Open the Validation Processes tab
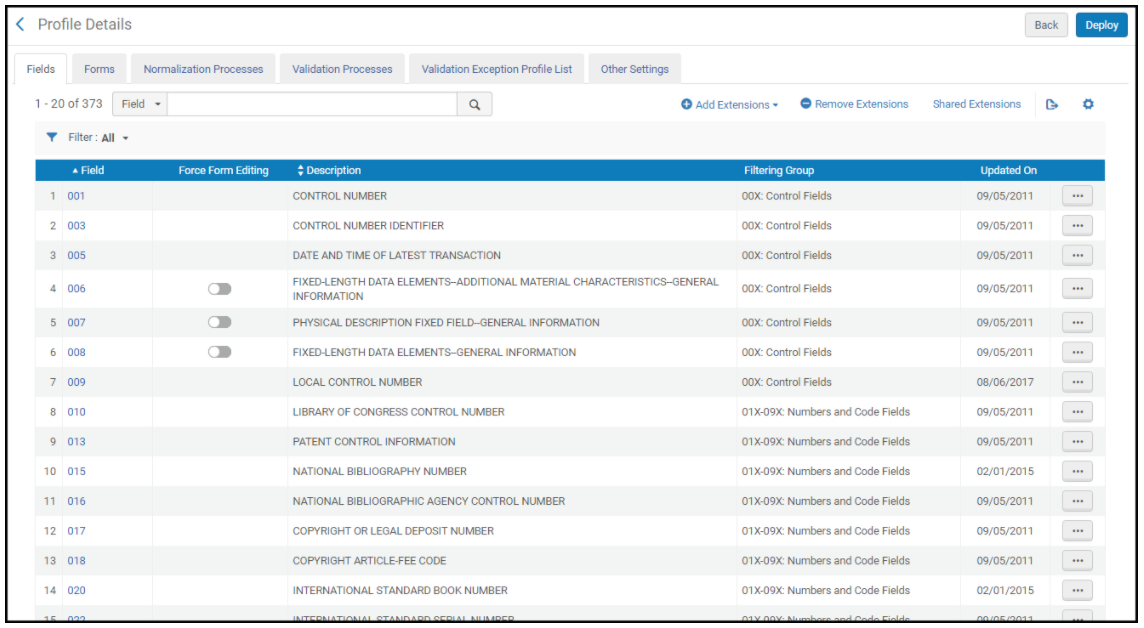Image resolution: width=1144 pixels, height=628 pixels. [x=342, y=69]
